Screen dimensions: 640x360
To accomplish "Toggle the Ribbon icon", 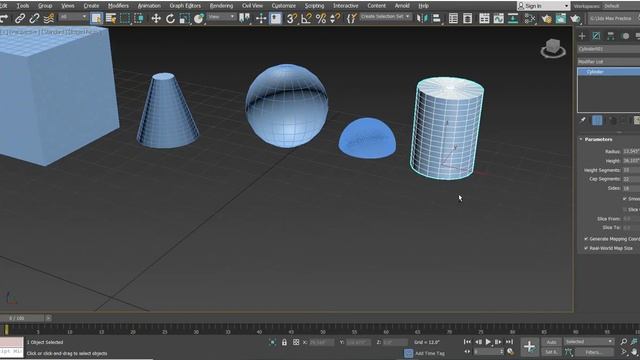I will [484, 18].
